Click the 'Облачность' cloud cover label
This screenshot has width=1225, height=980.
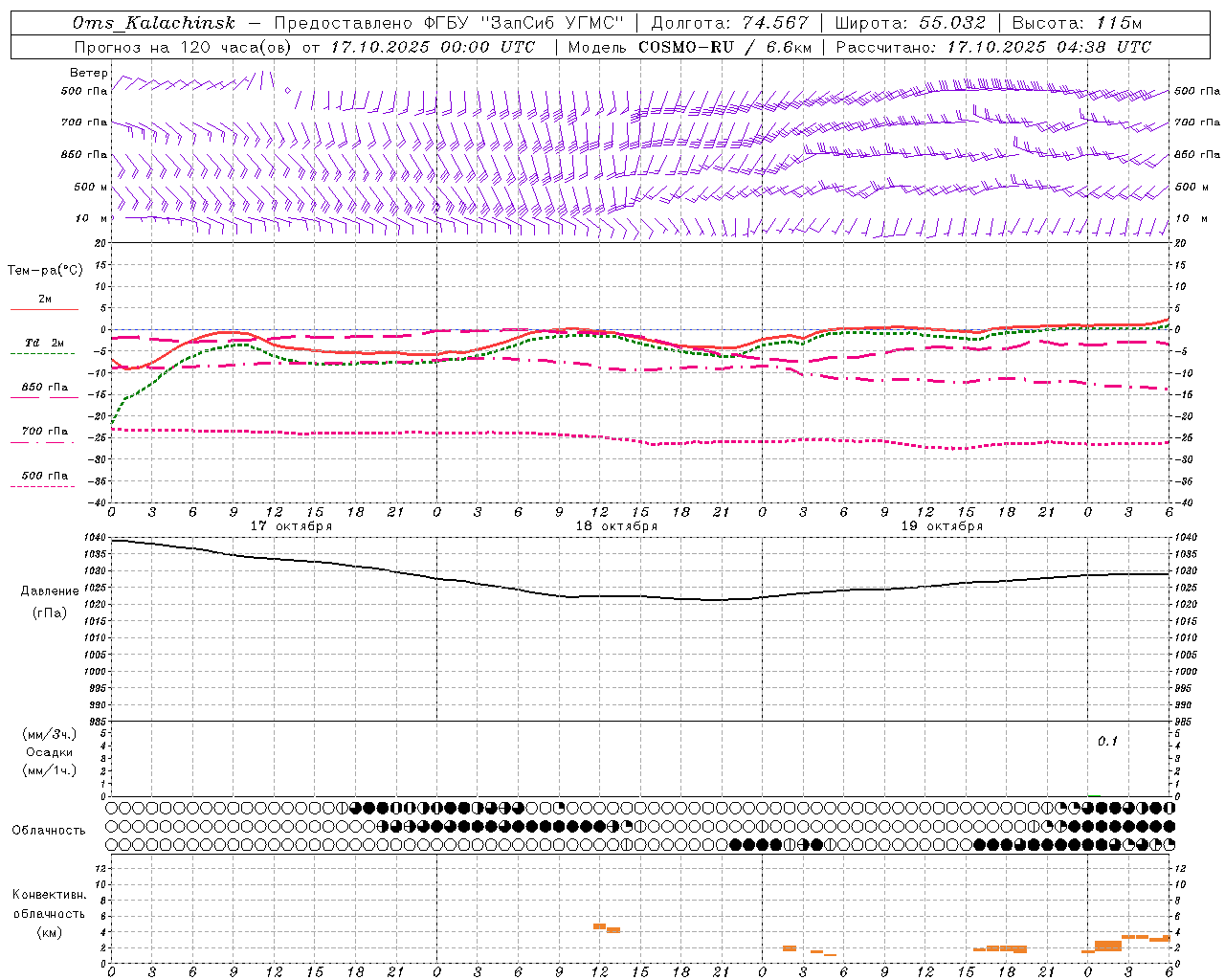(x=49, y=831)
